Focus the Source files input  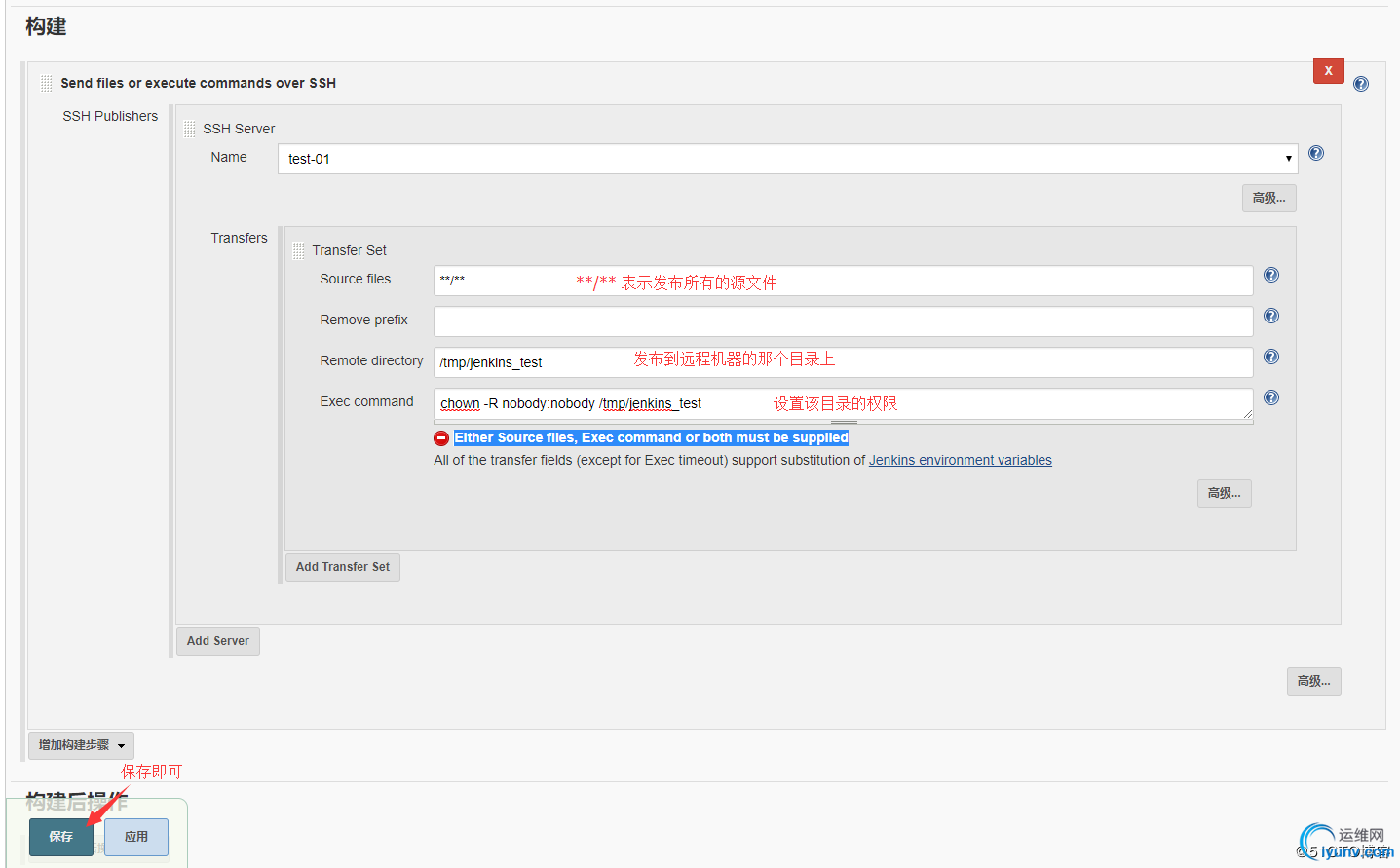tap(844, 281)
